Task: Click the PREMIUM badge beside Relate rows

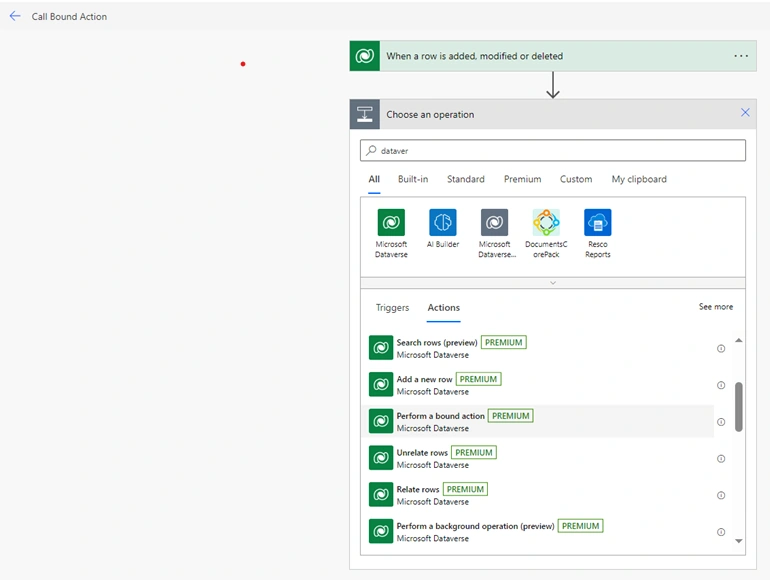Action: (x=465, y=489)
